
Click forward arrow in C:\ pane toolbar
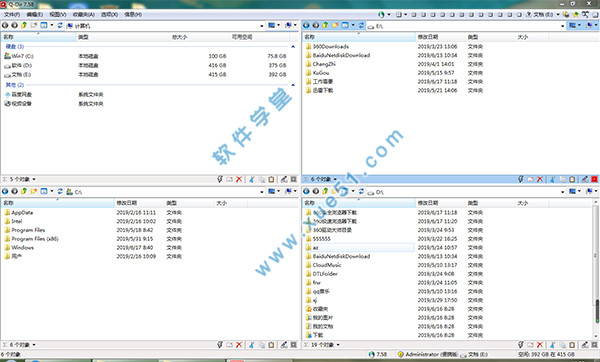15,191
